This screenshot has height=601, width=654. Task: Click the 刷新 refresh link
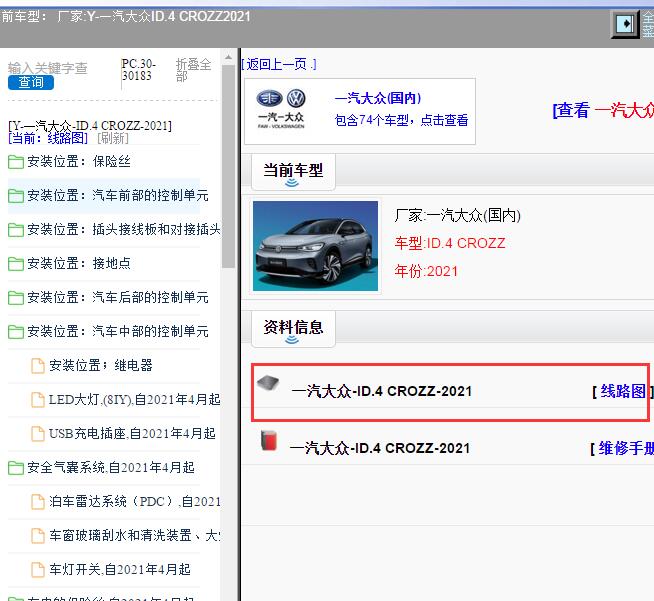point(113,138)
